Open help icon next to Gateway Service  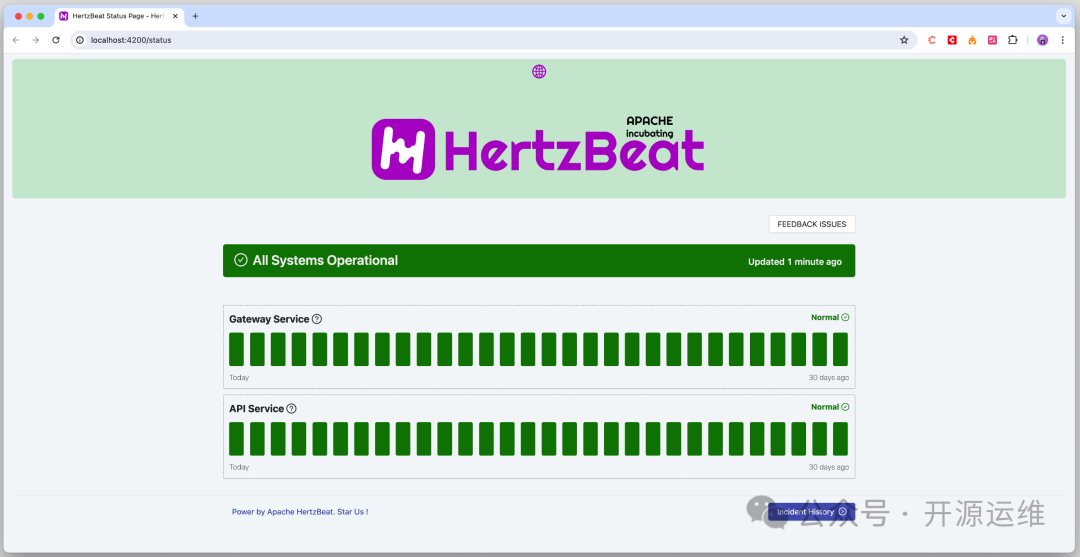coord(317,319)
